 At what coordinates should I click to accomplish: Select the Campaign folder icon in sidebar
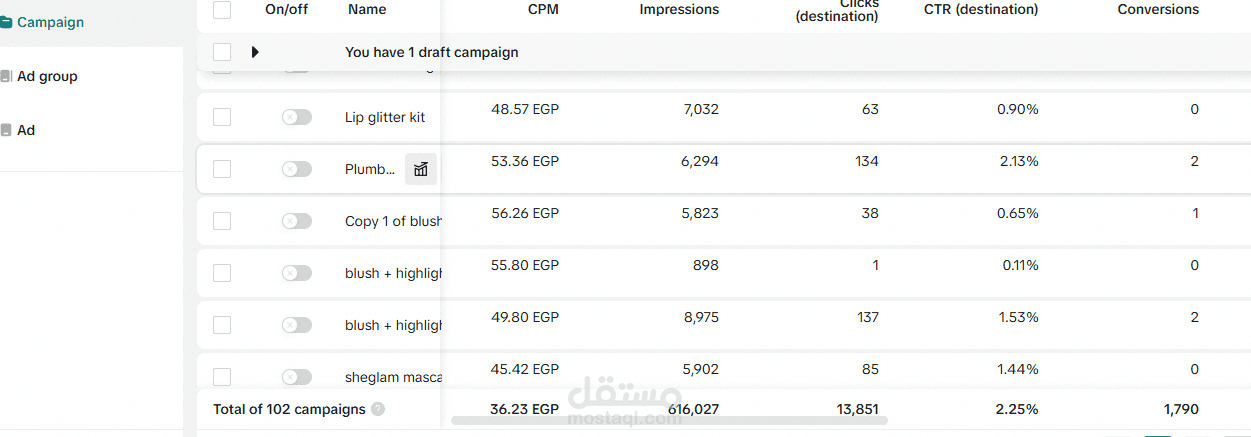click(6, 22)
